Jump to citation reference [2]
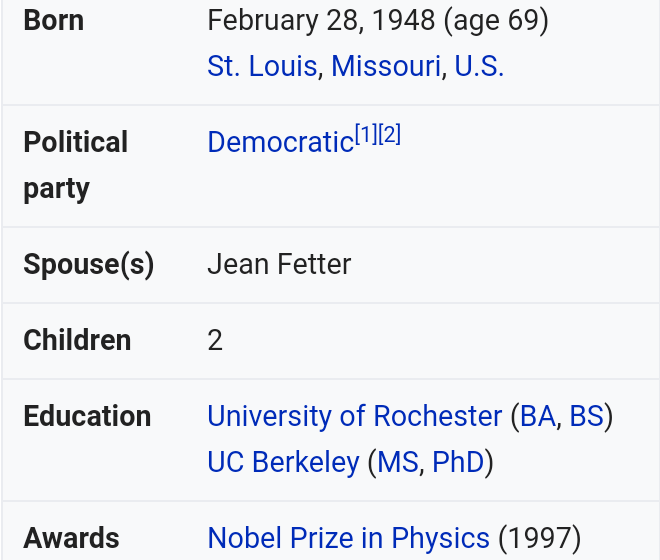The width and height of the screenshot is (660, 560). [x=389, y=134]
